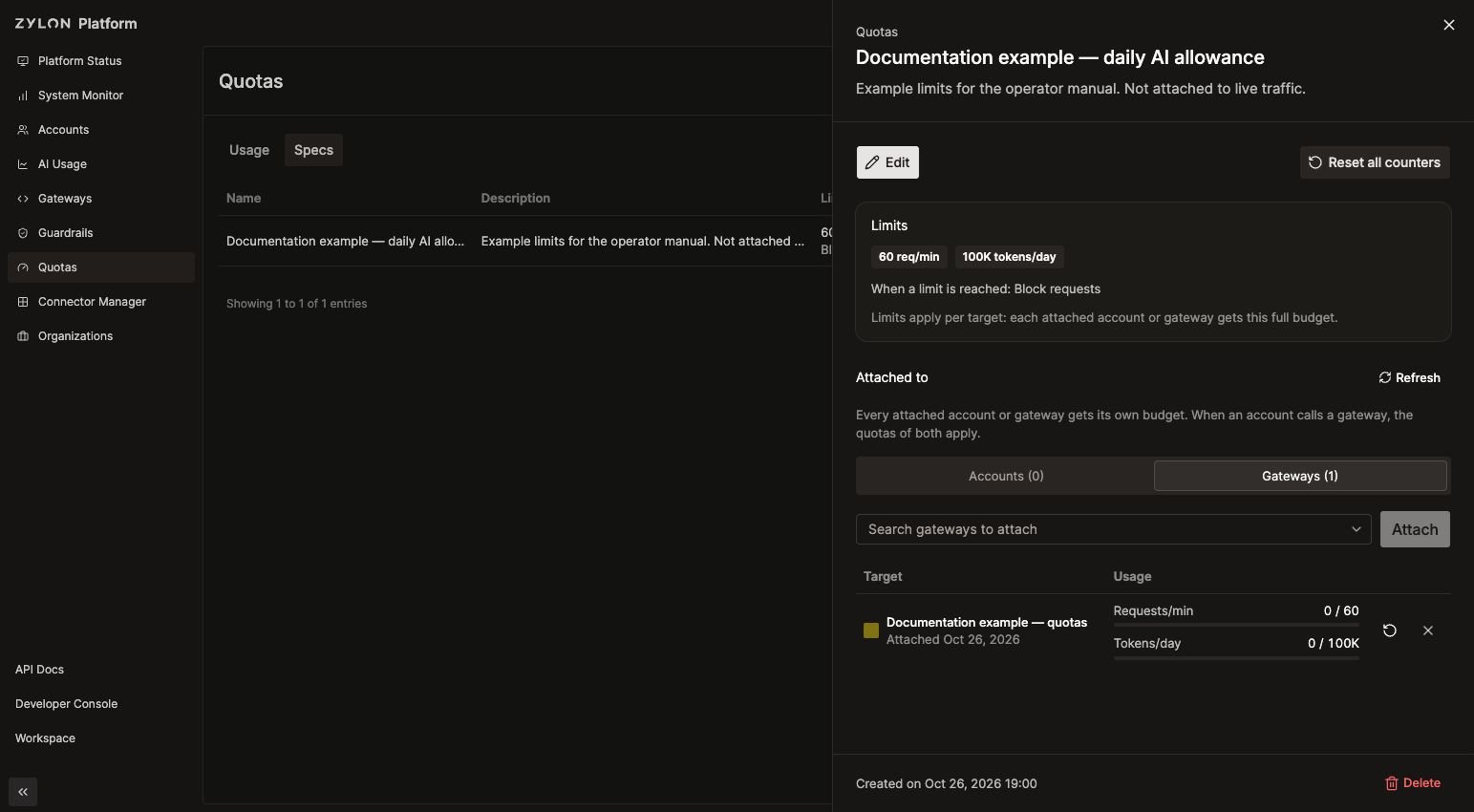This screenshot has height=812, width=1474.
Task: Collapse the sidebar with double-chevron icon
Action: tap(23, 792)
